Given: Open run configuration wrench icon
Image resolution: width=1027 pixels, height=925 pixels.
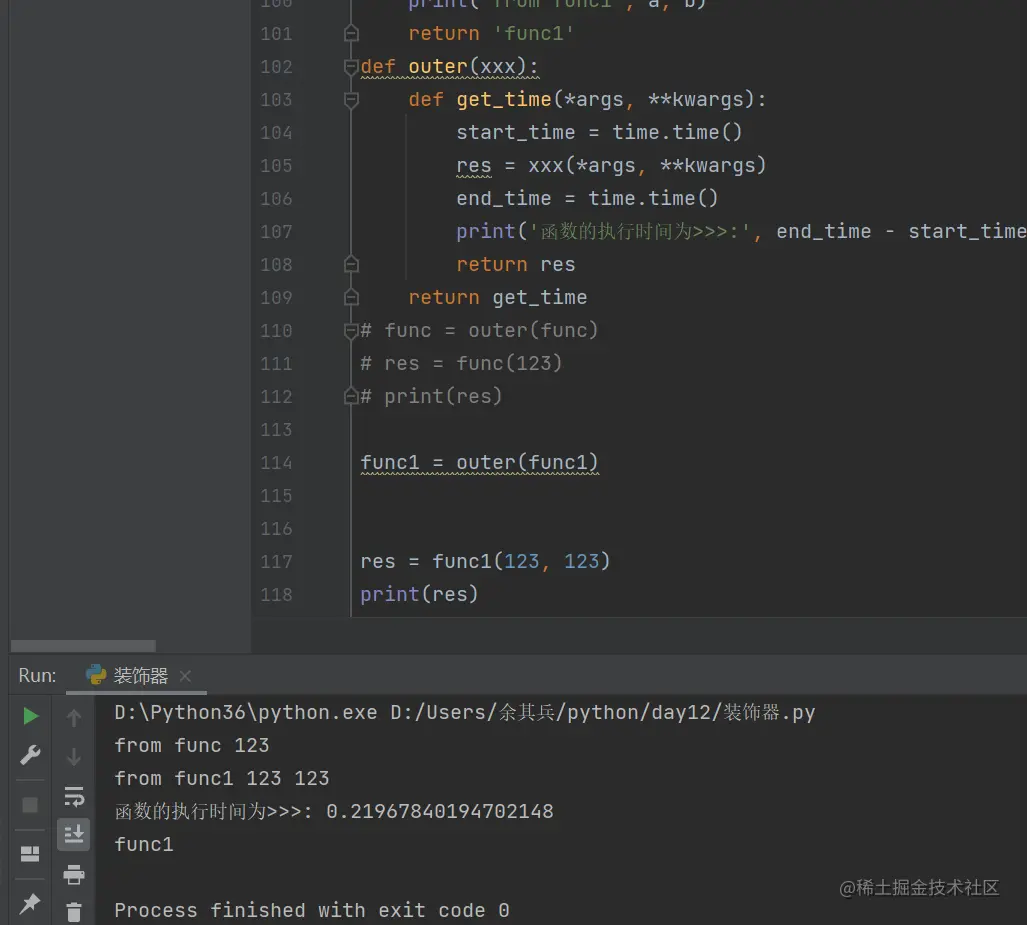Looking at the screenshot, I should point(30,755).
